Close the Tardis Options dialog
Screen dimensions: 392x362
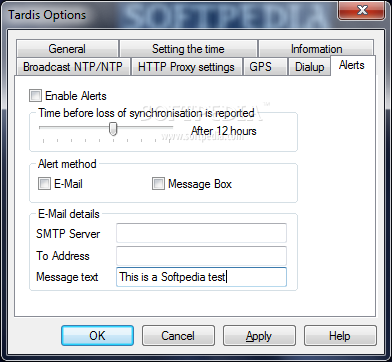pos(362,11)
